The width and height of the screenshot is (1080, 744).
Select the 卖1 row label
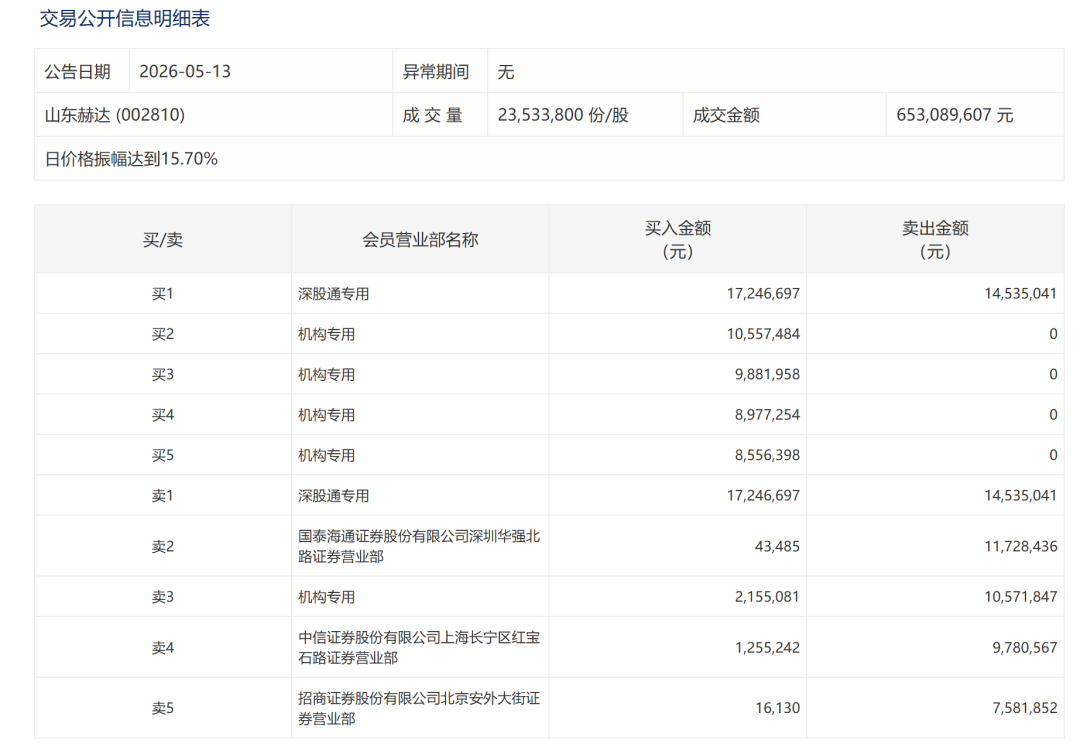163,496
